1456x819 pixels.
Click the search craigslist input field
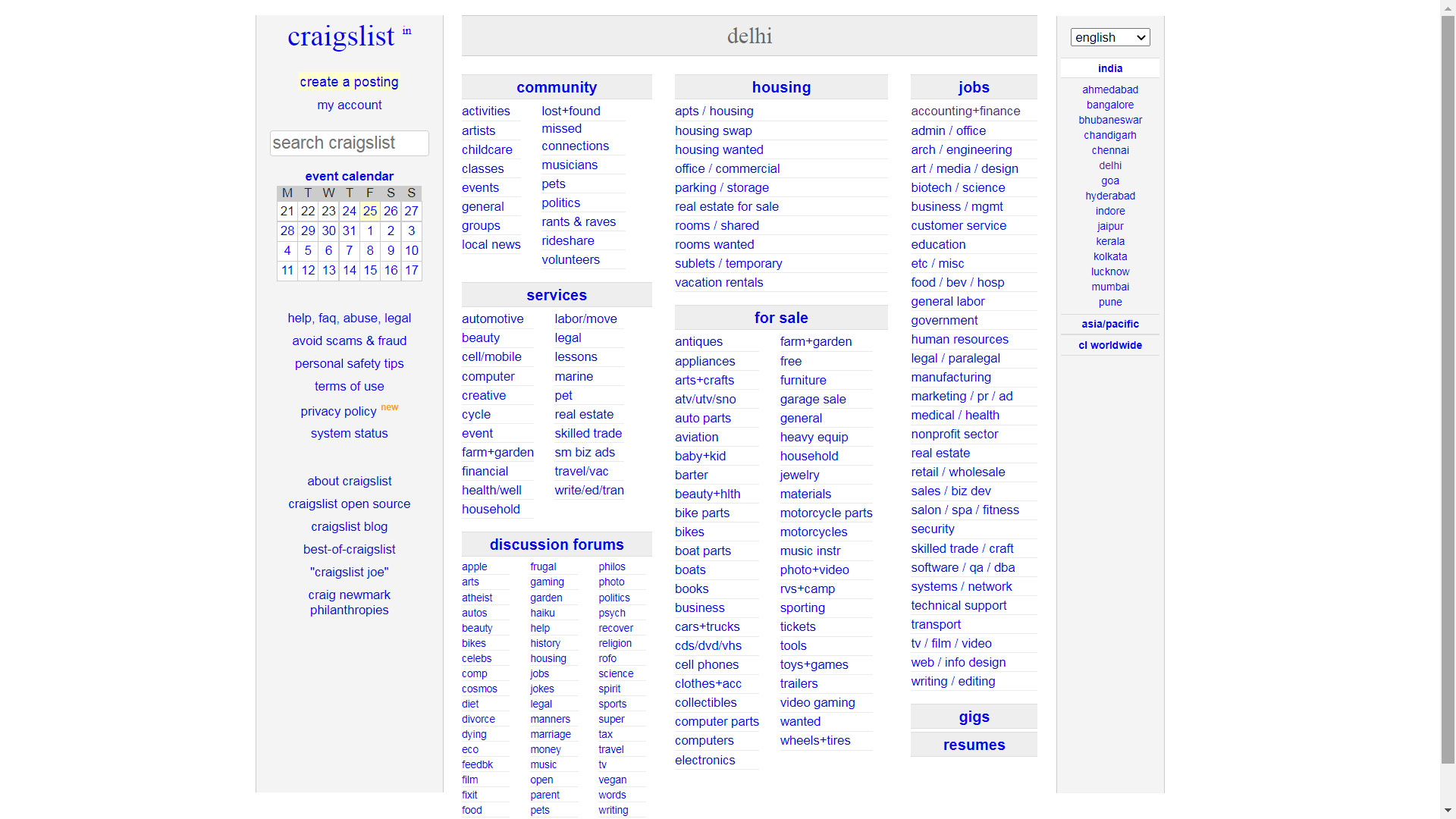[x=350, y=143]
